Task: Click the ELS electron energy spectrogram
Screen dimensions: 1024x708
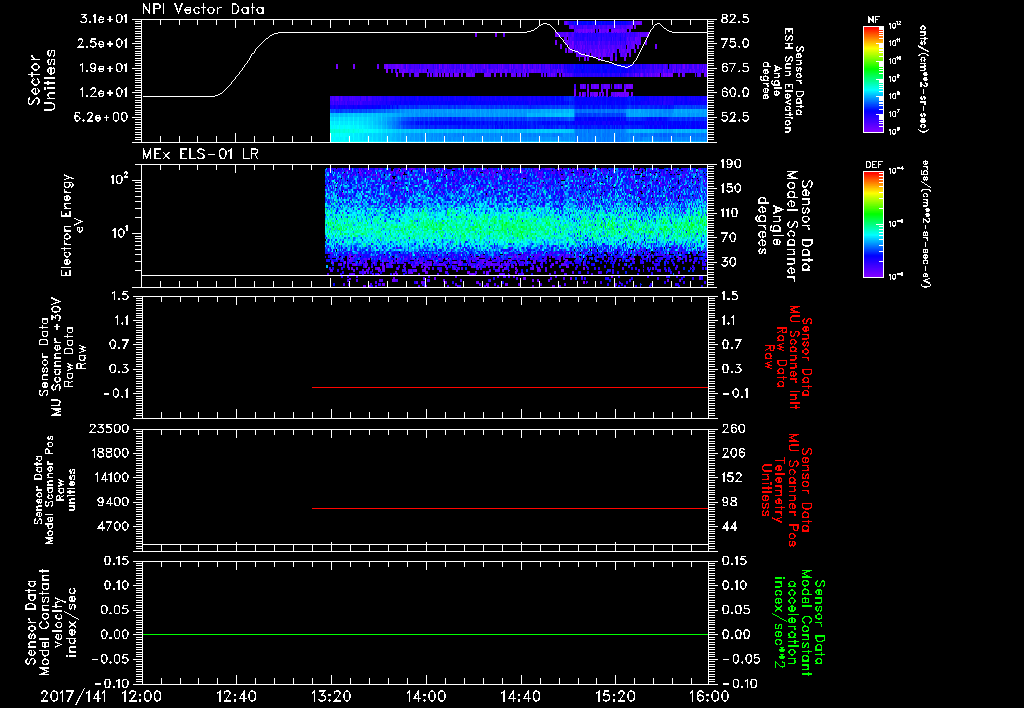Action: pyautogui.click(x=516, y=227)
